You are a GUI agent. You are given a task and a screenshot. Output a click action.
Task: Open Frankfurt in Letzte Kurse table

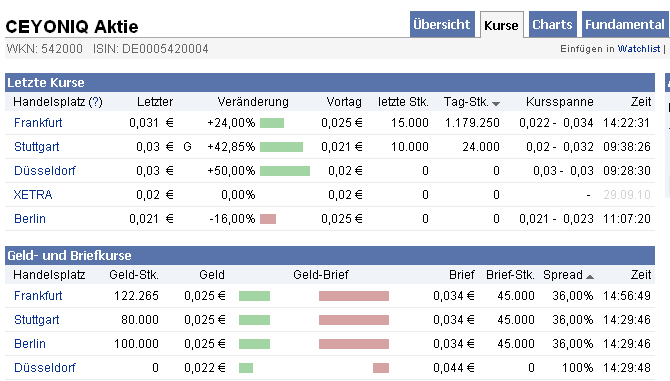point(38,123)
